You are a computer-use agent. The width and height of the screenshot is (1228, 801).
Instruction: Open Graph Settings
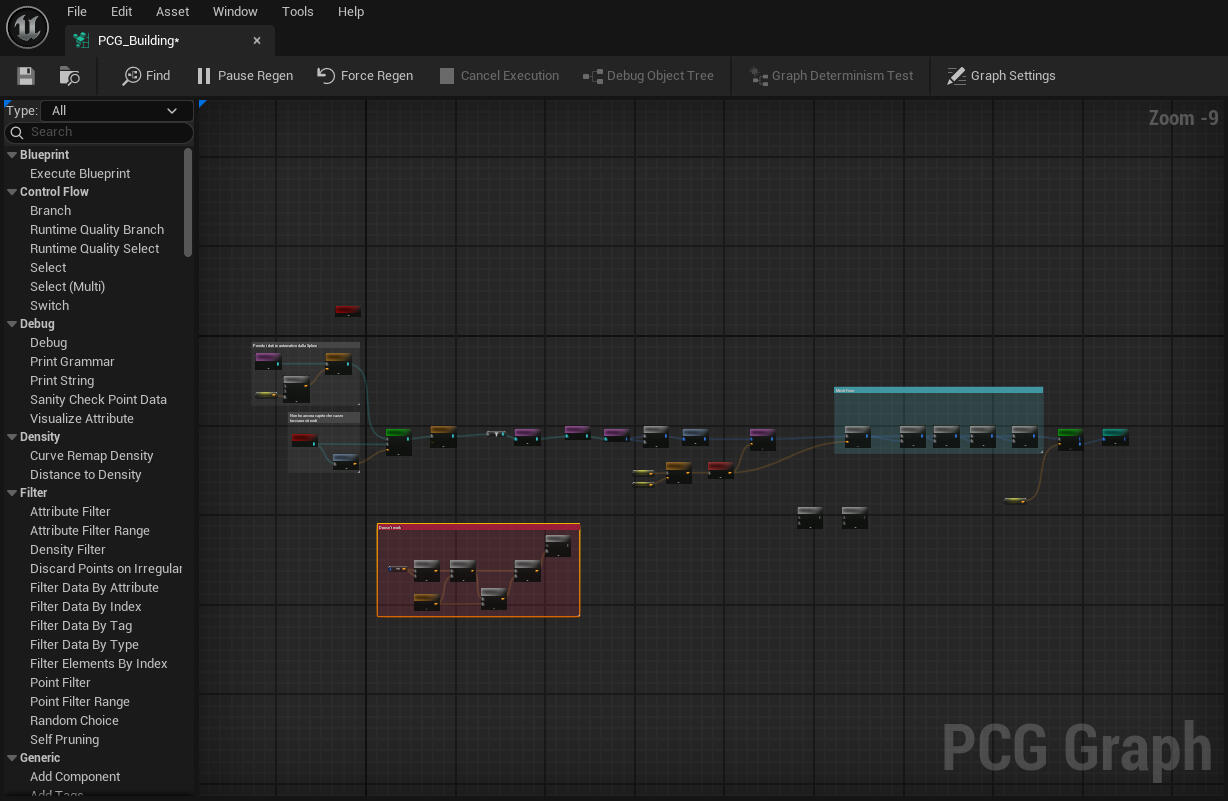click(x=1002, y=75)
